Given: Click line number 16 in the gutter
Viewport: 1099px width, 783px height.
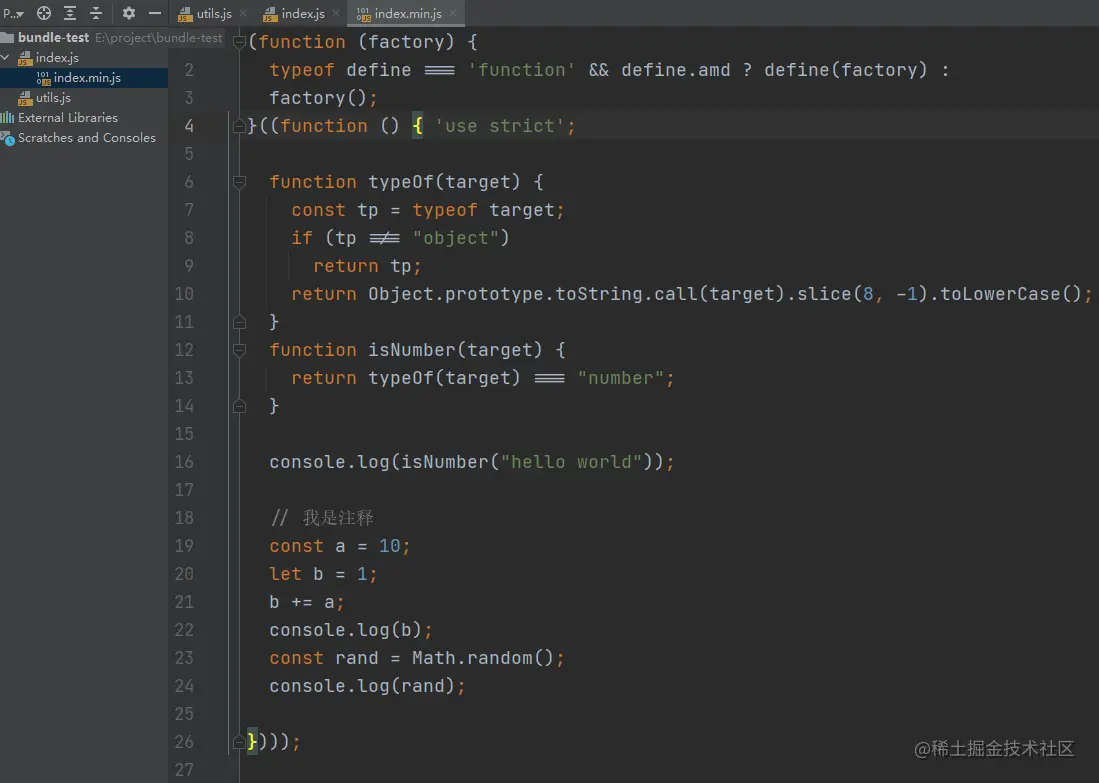Looking at the screenshot, I should (x=184, y=462).
